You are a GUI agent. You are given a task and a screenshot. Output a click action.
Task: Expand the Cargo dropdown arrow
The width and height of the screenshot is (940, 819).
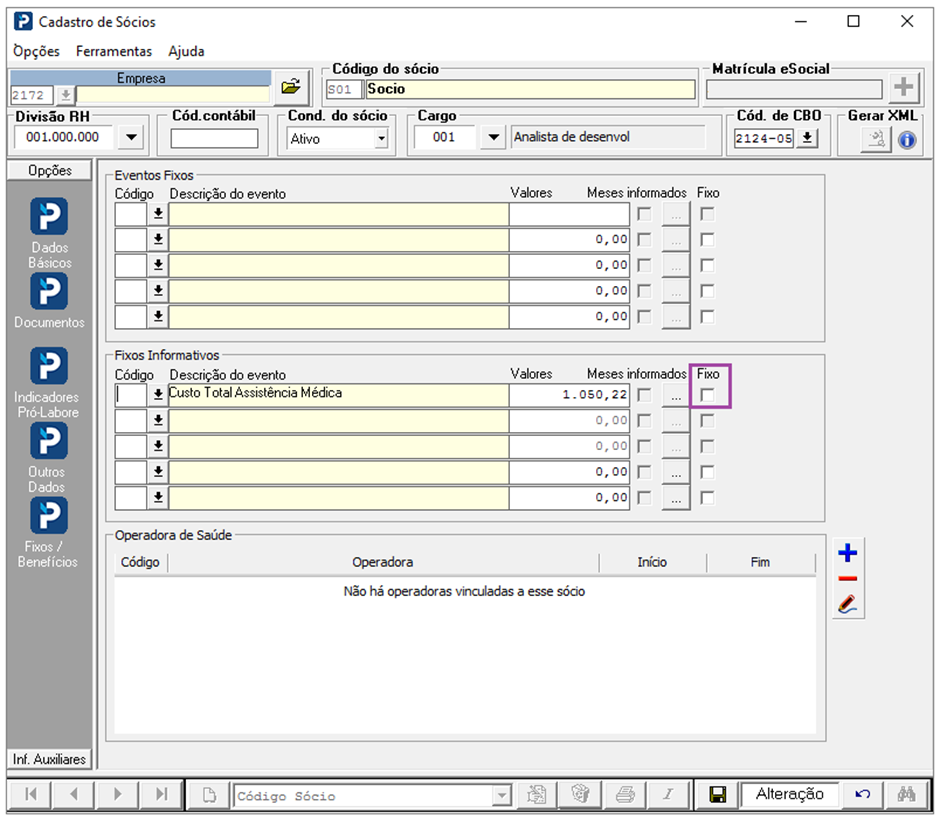493,137
